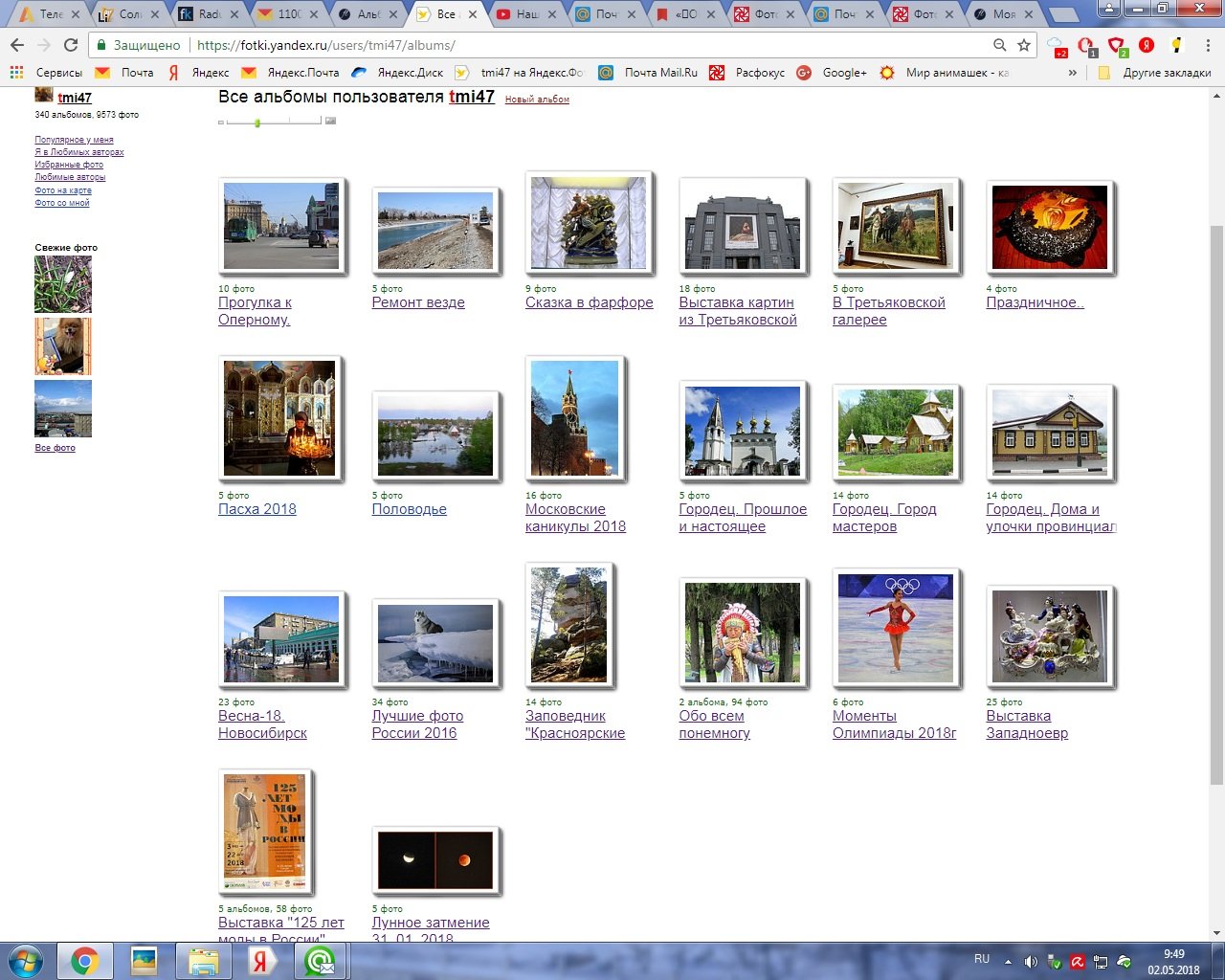Viewport: 1225px width, 980px height.
Task: Open the Пасха 2018 album link
Action: click(x=256, y=509)
